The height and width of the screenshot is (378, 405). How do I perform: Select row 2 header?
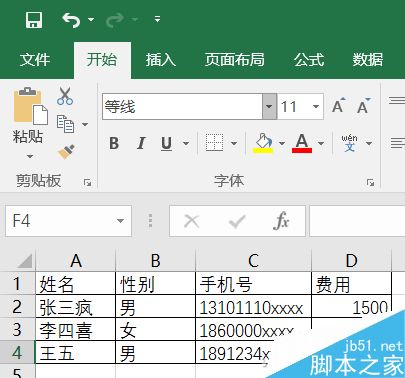(x=17, y=306)
